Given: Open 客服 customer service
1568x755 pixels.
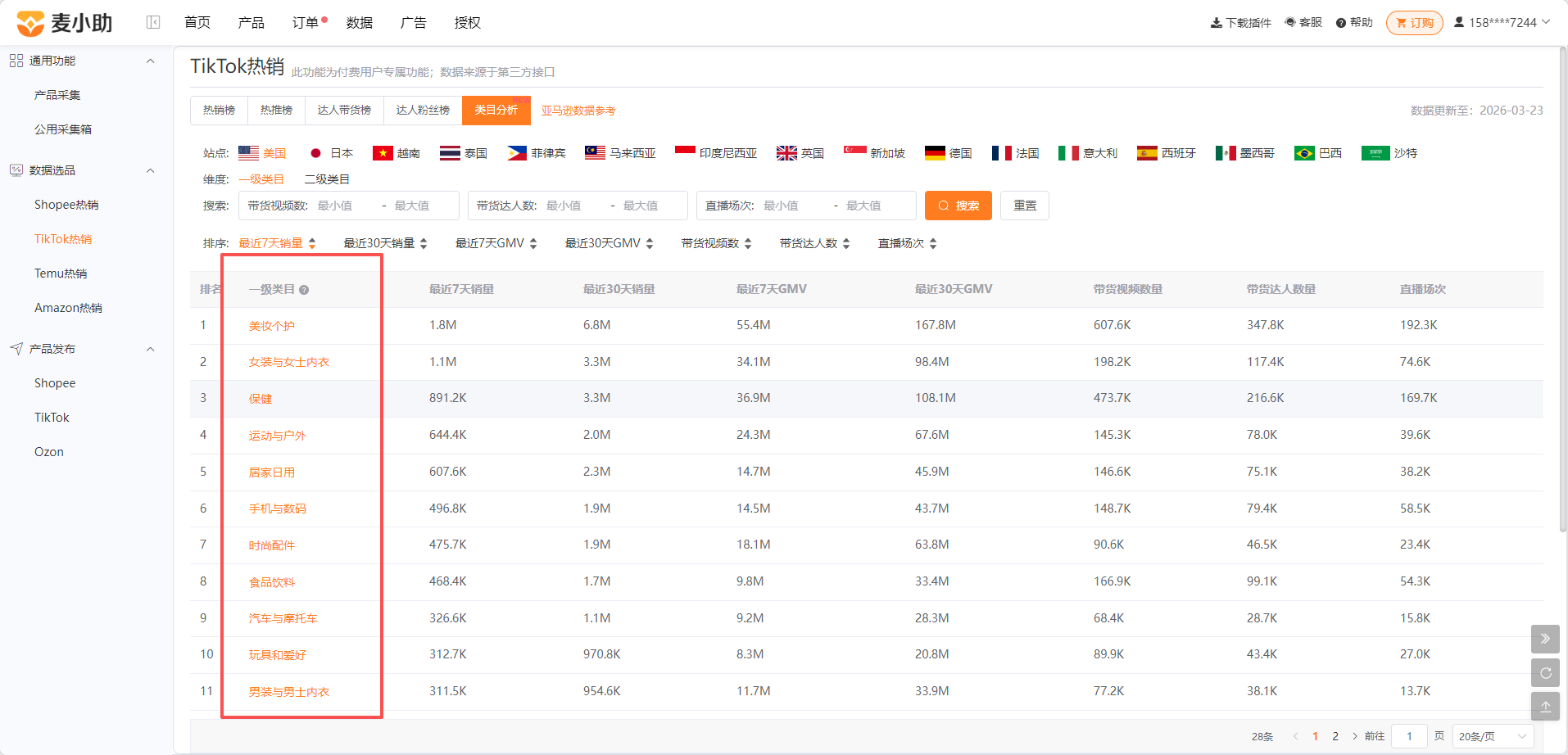Looking at the screenshot, I should 1303,22.
